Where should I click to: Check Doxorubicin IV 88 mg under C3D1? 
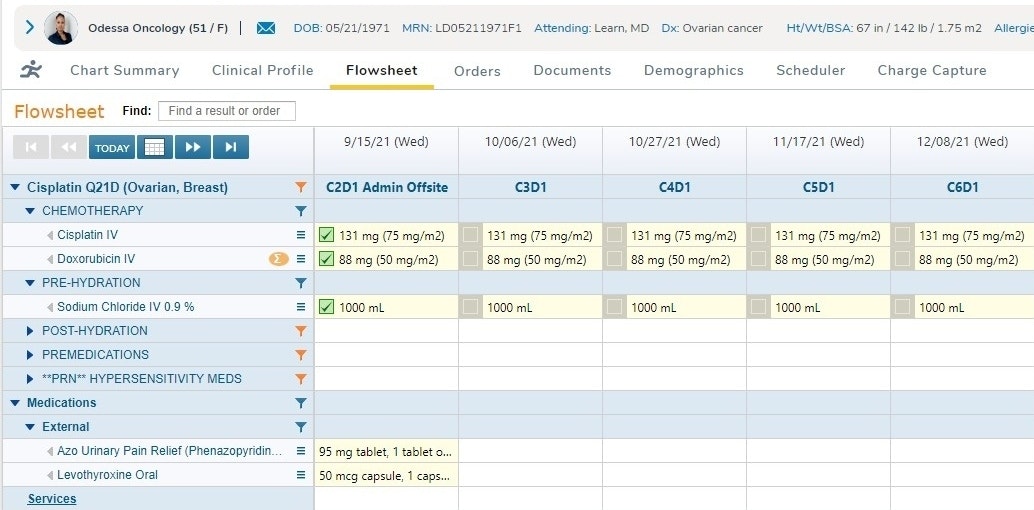(470, 259)
